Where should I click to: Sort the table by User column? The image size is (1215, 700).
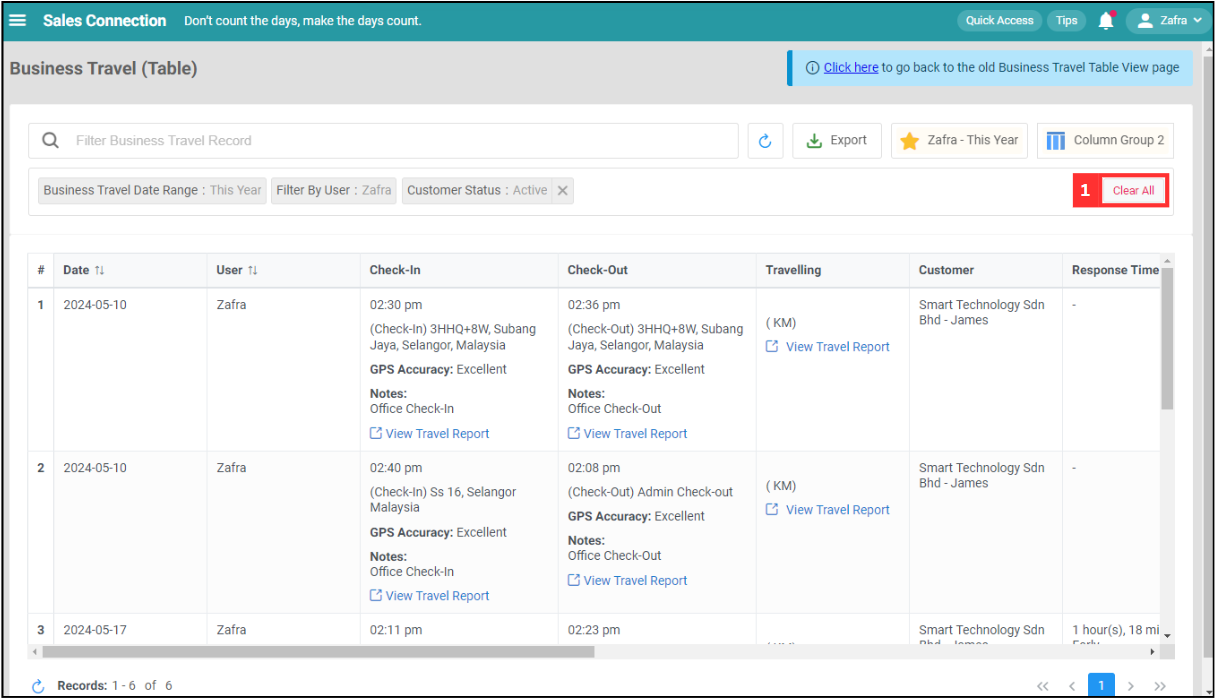click(x=252, y=270)
